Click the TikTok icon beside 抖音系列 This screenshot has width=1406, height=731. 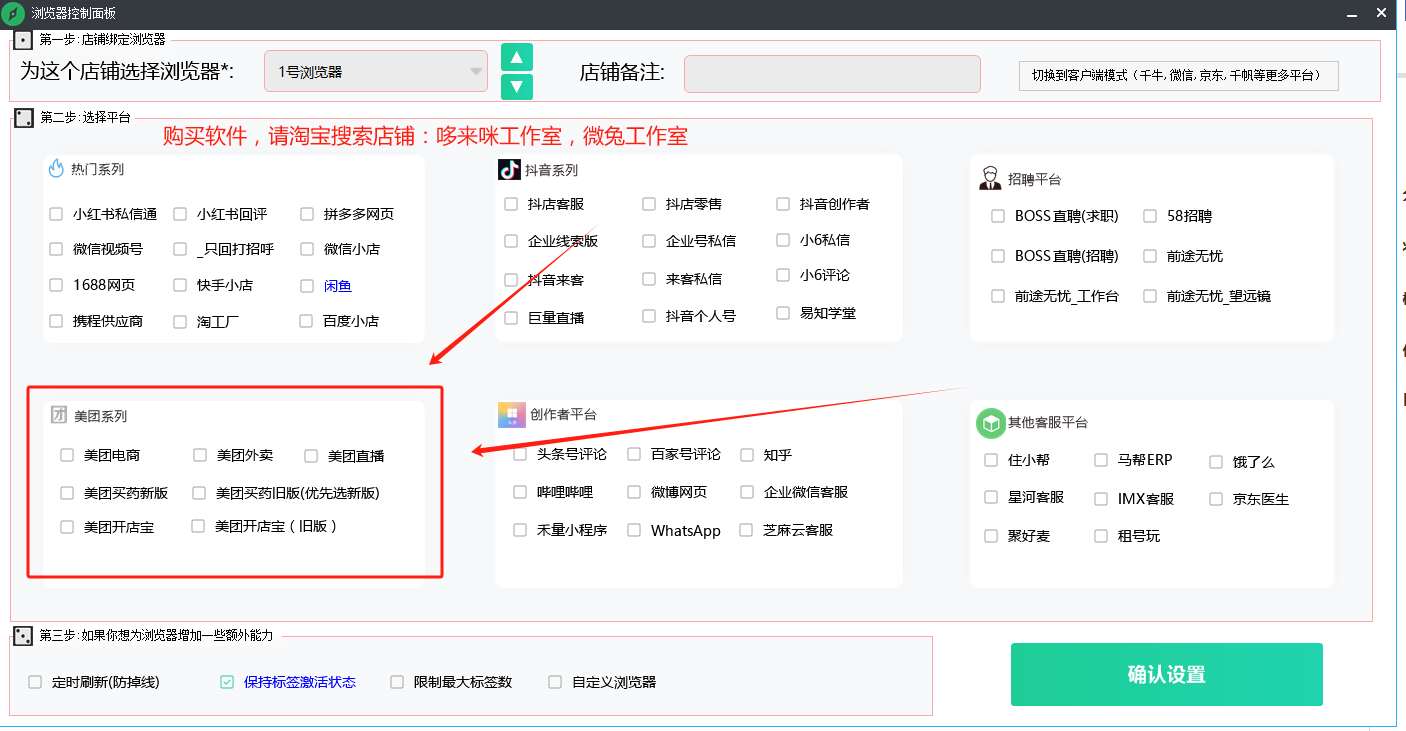click(x=509, y=170)
